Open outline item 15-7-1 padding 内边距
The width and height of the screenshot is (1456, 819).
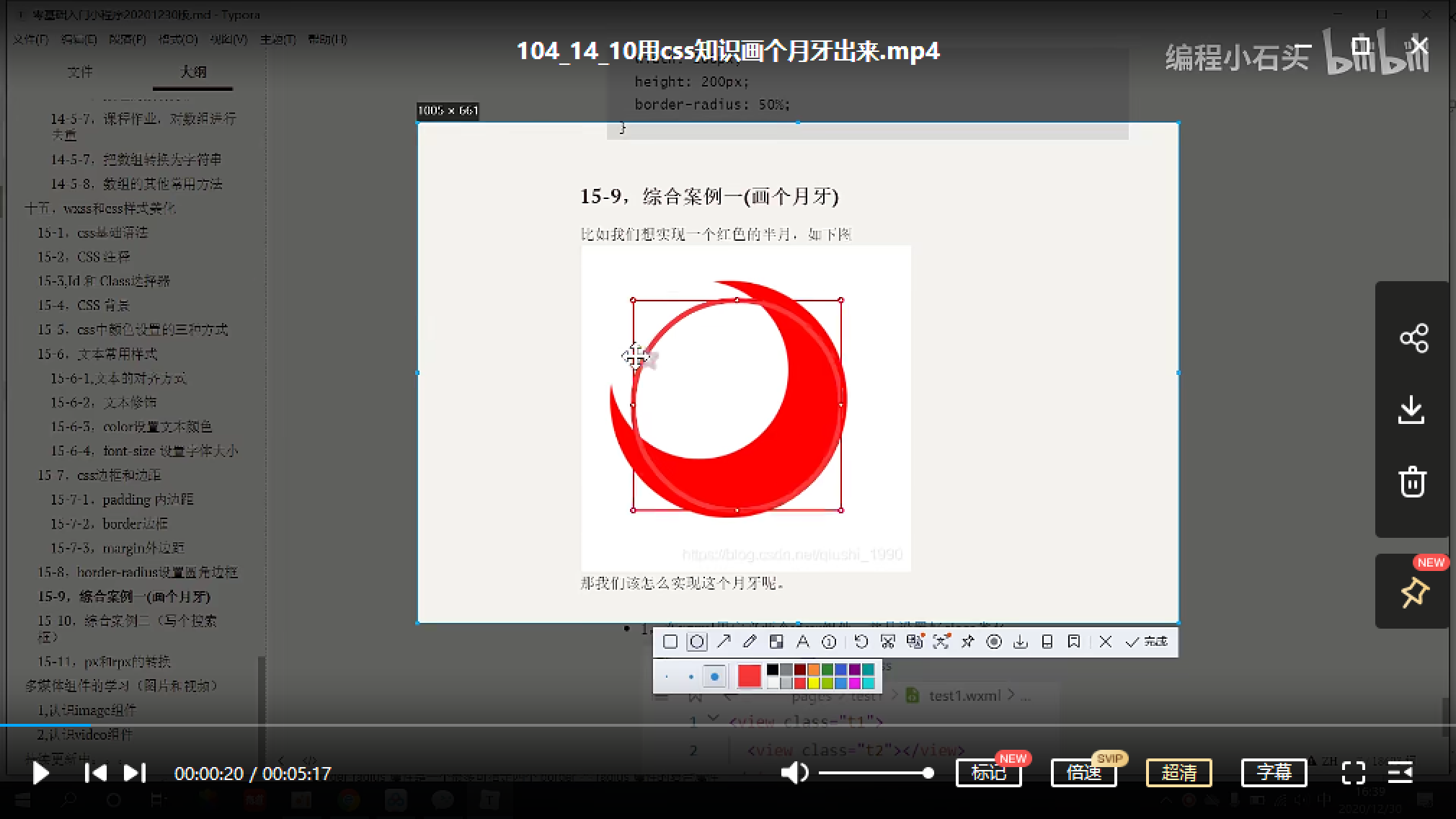coord(122,499)
